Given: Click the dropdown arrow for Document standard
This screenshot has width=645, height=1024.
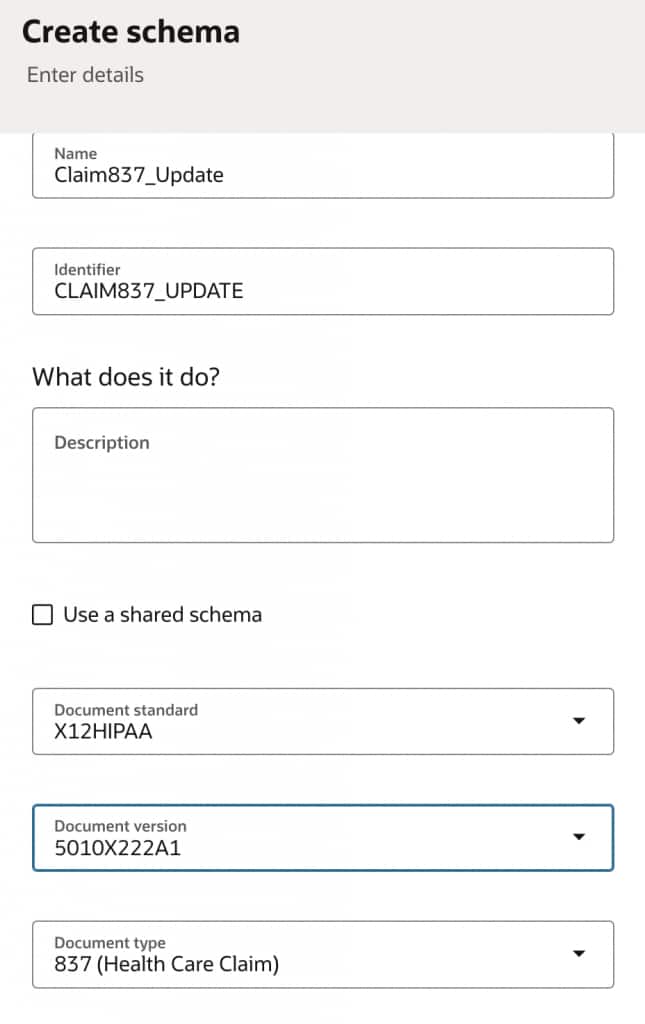Looking at the screenshot, I should pos(578,721).
